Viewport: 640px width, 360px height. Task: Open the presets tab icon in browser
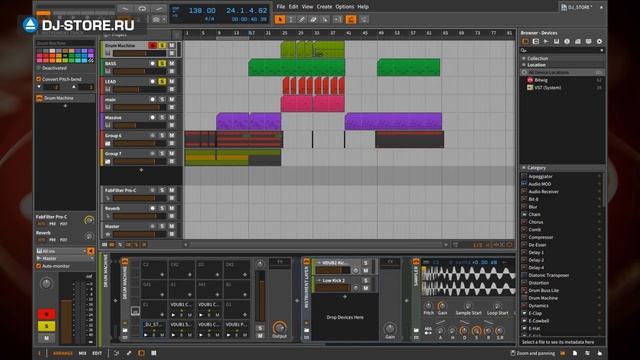[x=536, y=41]
